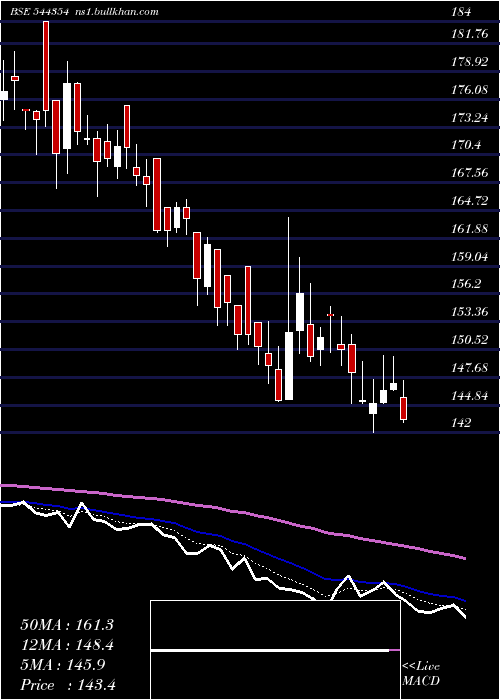Click the tallest red candlestick reaching 184
Viewport: 500px width, 700px height.
(x=46, y=66)
